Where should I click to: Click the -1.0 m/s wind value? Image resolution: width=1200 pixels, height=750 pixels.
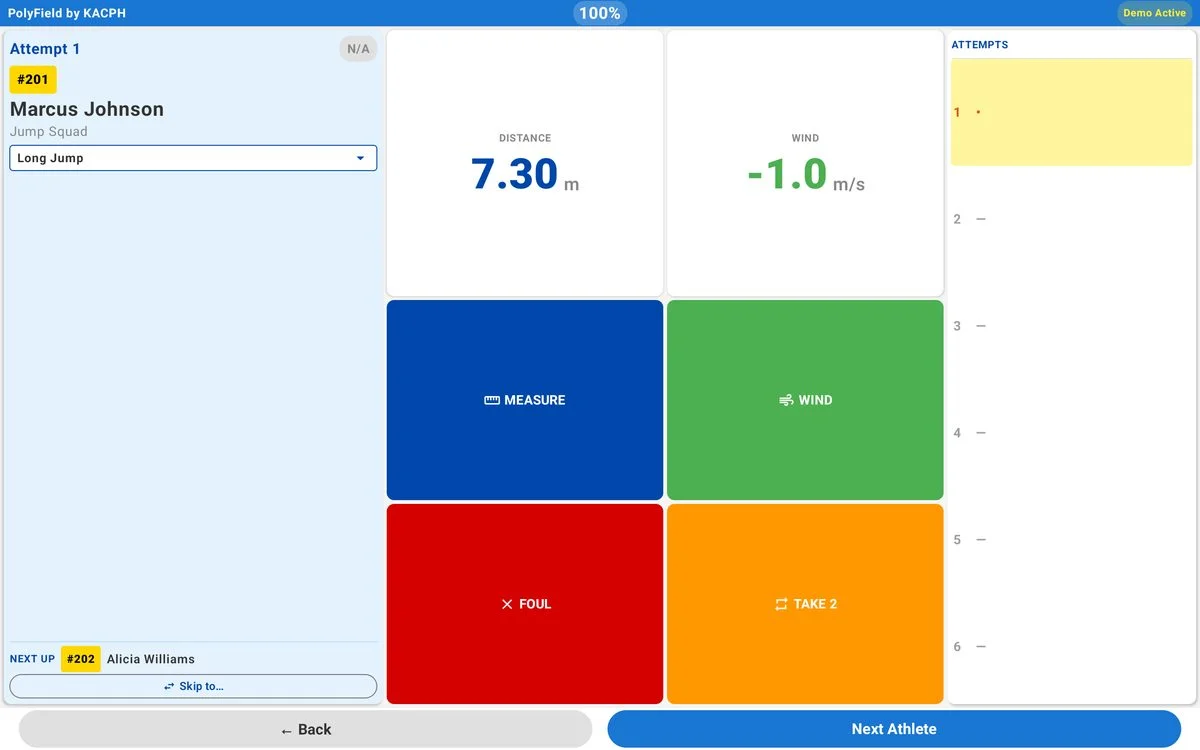click(x=805, y=174)
